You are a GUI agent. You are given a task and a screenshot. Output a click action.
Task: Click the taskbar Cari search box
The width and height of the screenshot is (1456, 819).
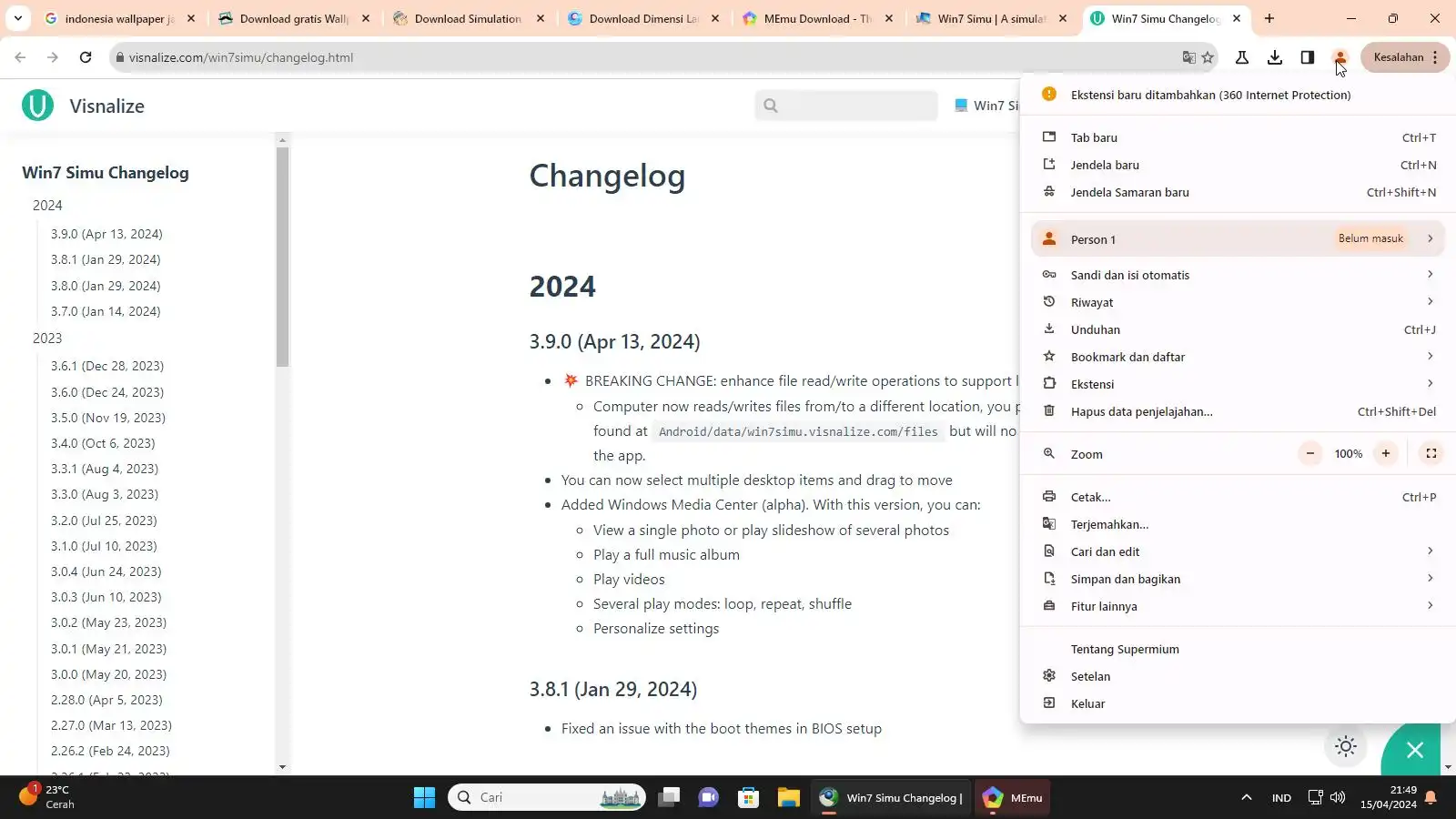[x=547, y=798]
